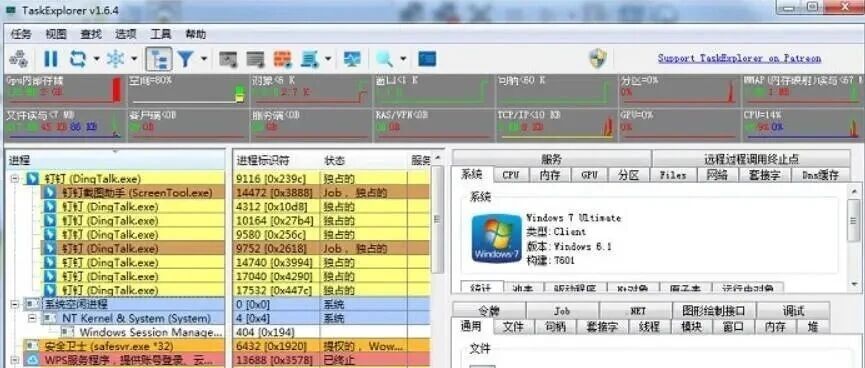Click DingTalk icon in row with PID 4312
Image resolution: width=865 pixels, height=368 pixels.
(x=50, y=206)
